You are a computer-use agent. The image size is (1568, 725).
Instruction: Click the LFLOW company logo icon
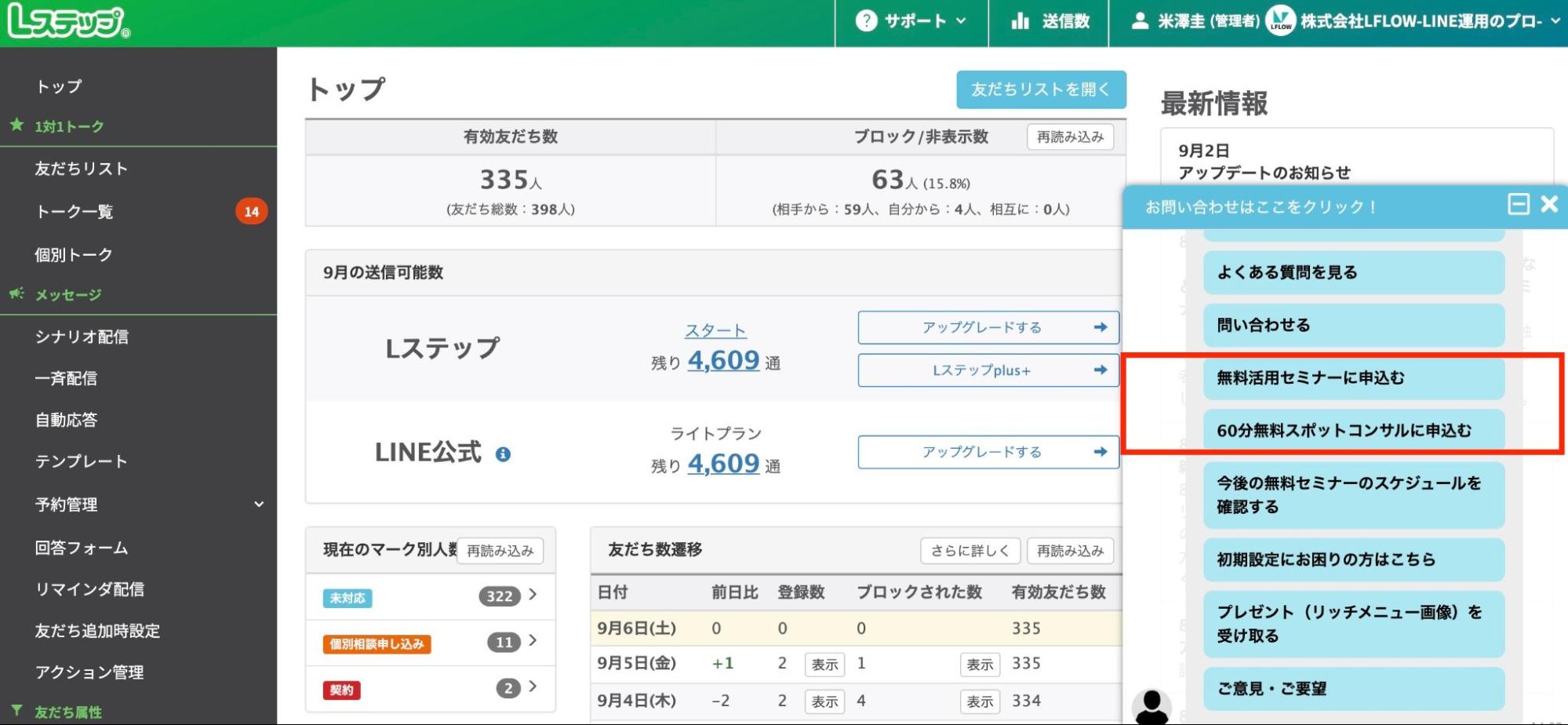[1280, 21]
